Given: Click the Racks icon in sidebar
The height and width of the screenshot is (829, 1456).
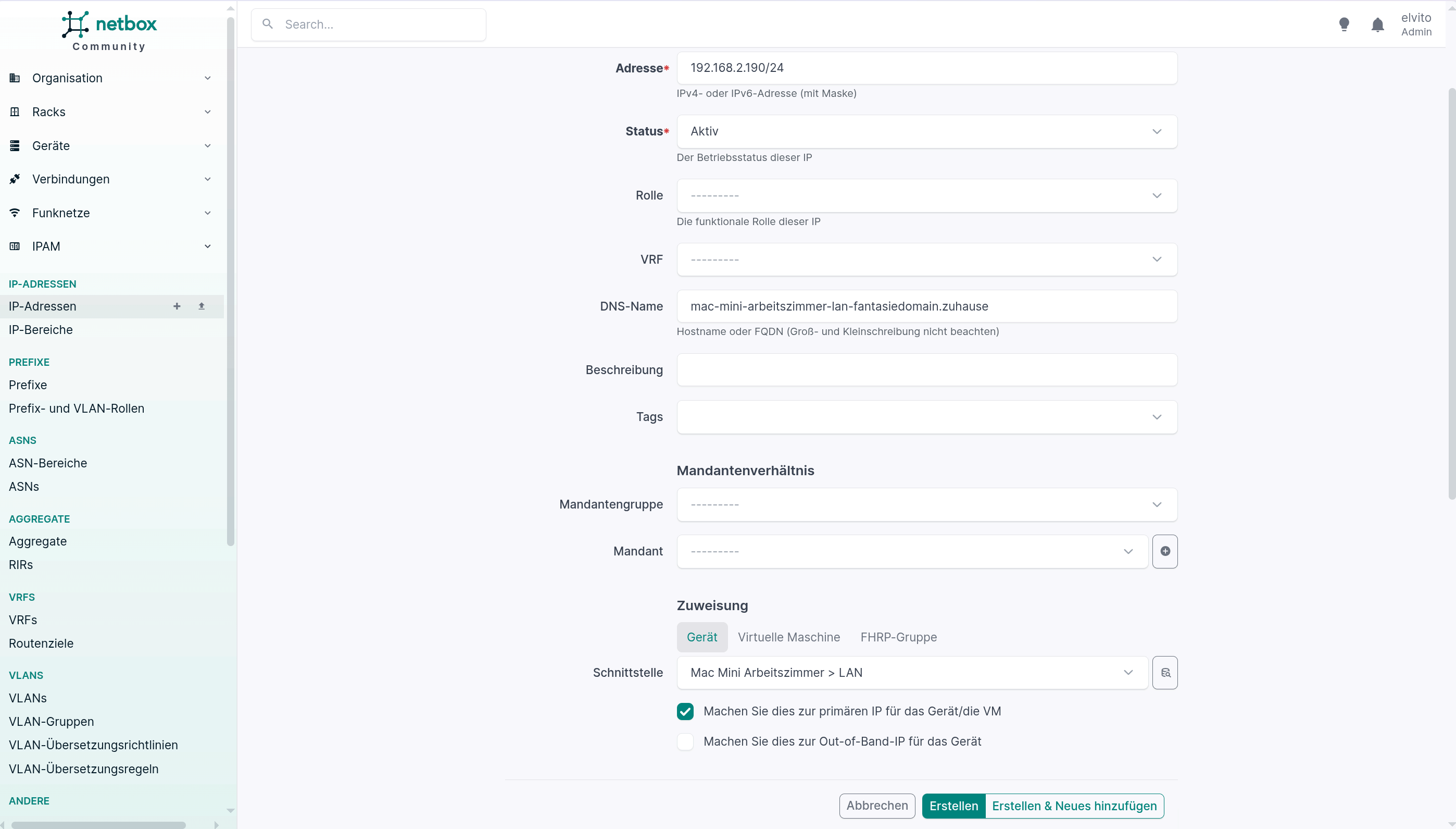Looking at the screenshot, I should pyautogui.click(x=15, y=112).
